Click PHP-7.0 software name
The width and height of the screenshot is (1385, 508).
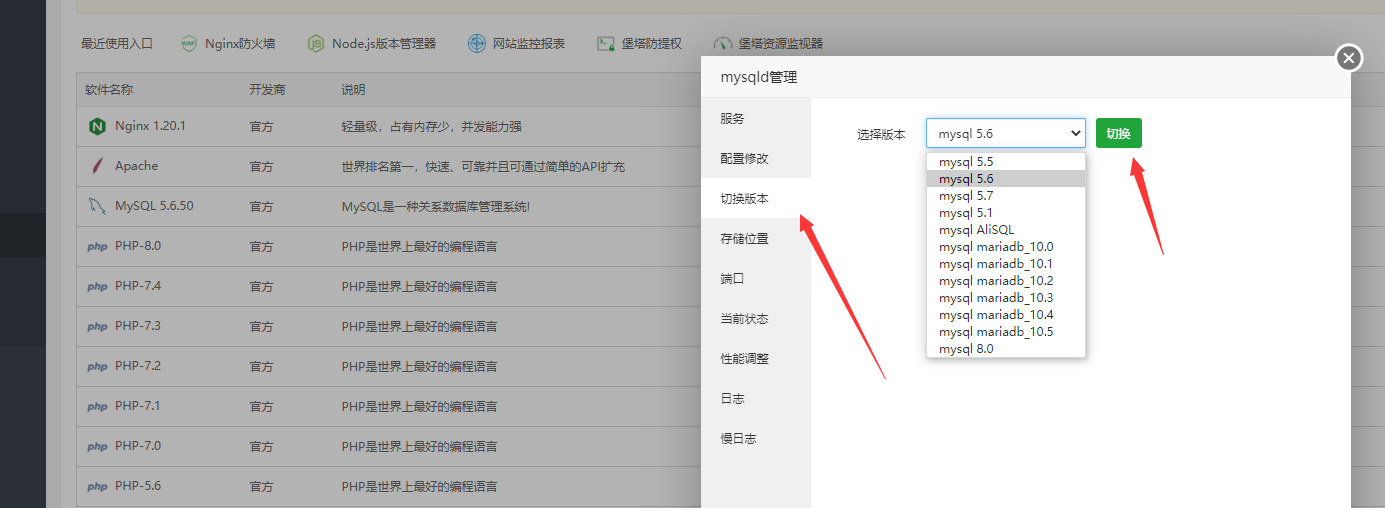pyautogui.click(x=138, y=446)
